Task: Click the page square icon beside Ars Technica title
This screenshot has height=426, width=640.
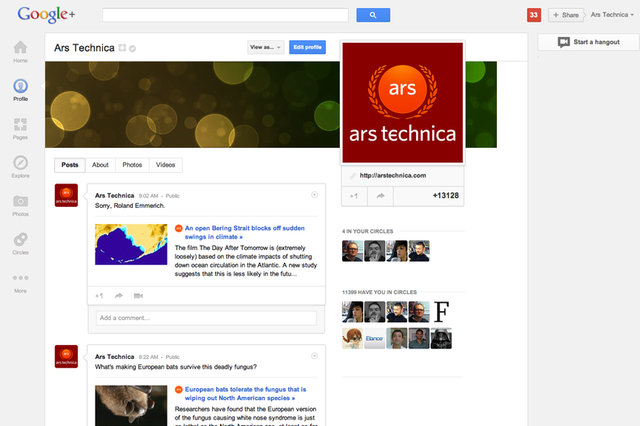Action: pos(122,48)
